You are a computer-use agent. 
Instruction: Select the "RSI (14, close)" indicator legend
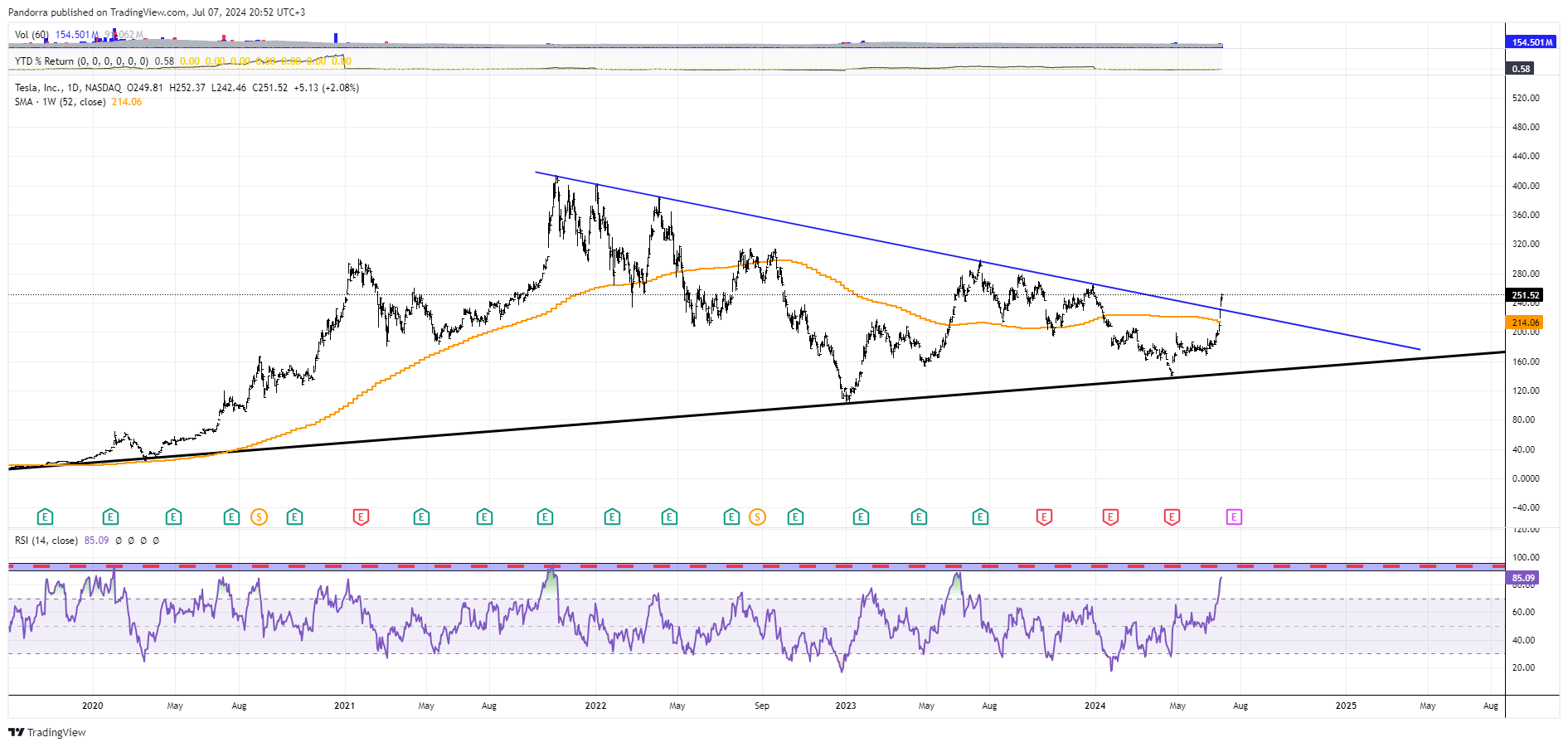coord(46,541)
